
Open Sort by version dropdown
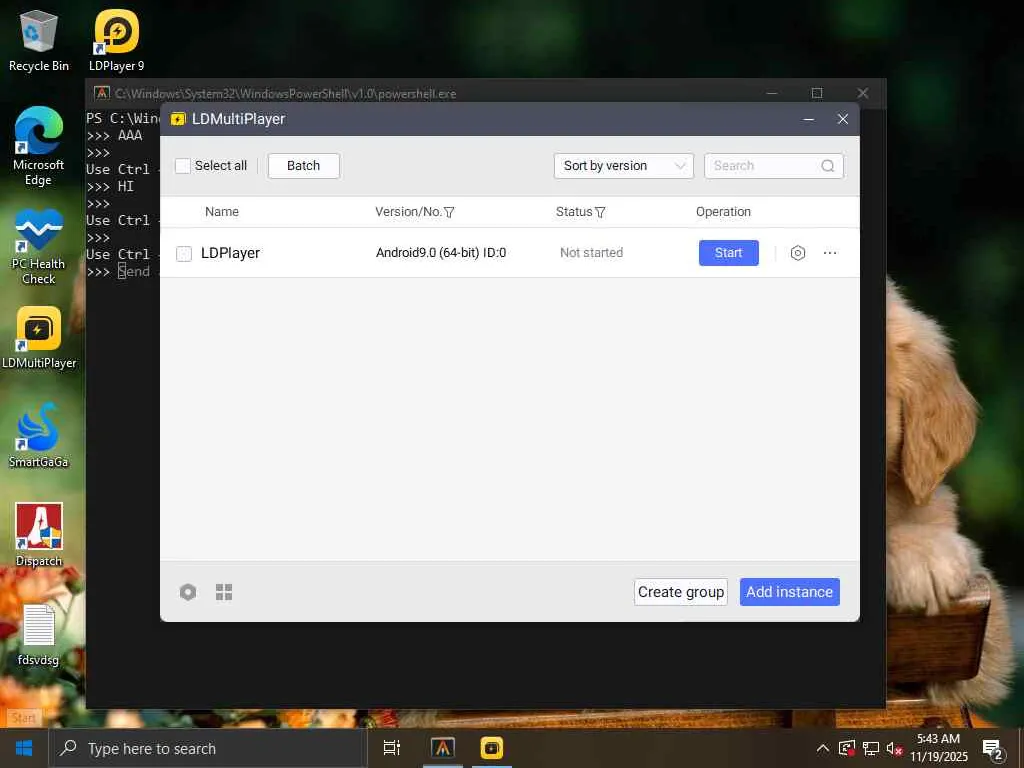pyautogui.click(x=624, y=166)
